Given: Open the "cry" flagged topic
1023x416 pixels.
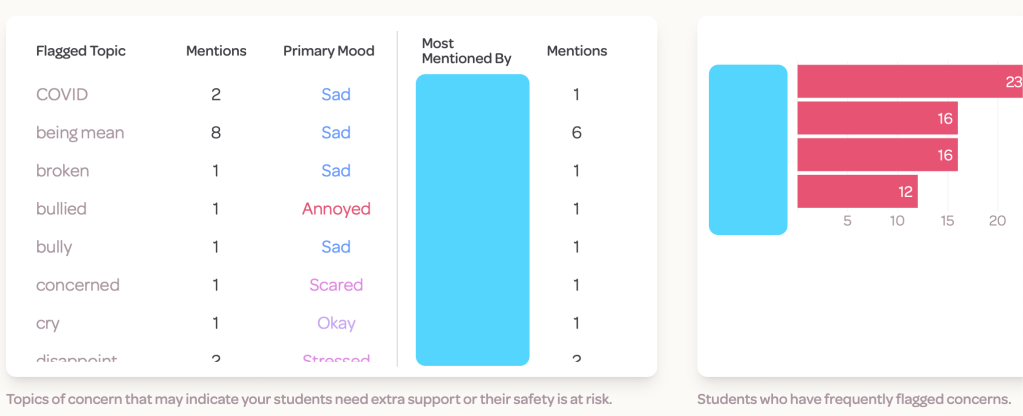Looking at the screenshot, I should click(x=49, y=323).
